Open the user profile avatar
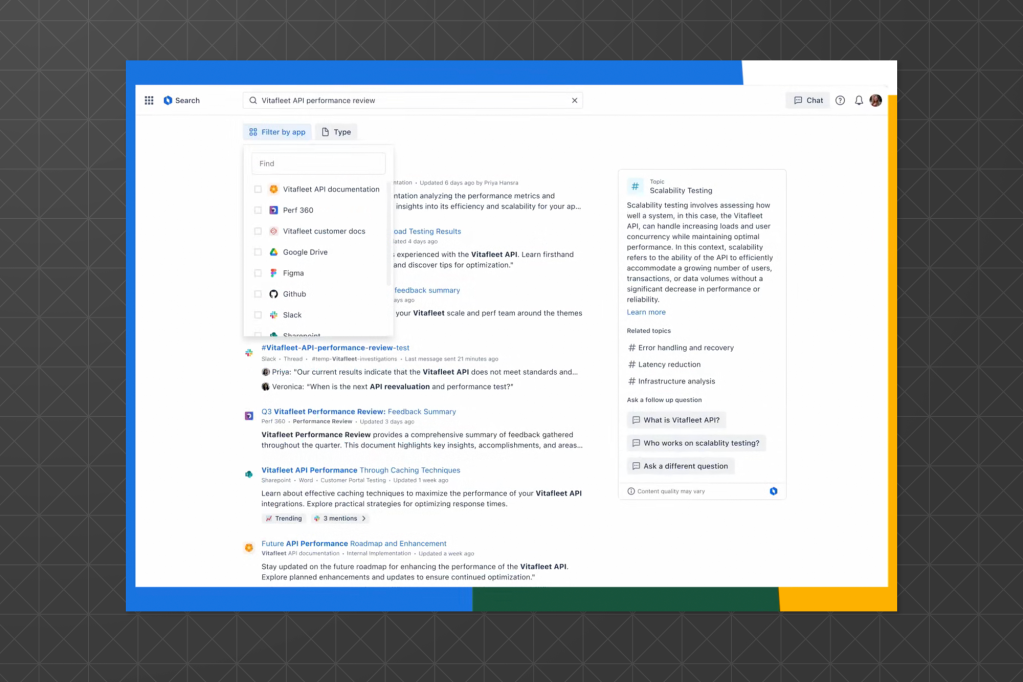 coord(876,101)
